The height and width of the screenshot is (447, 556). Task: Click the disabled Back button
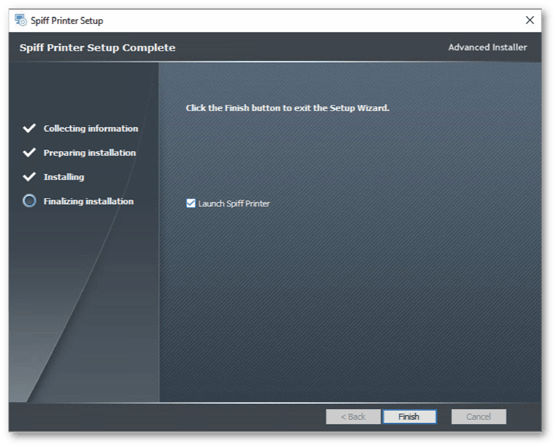coord(353,417)
